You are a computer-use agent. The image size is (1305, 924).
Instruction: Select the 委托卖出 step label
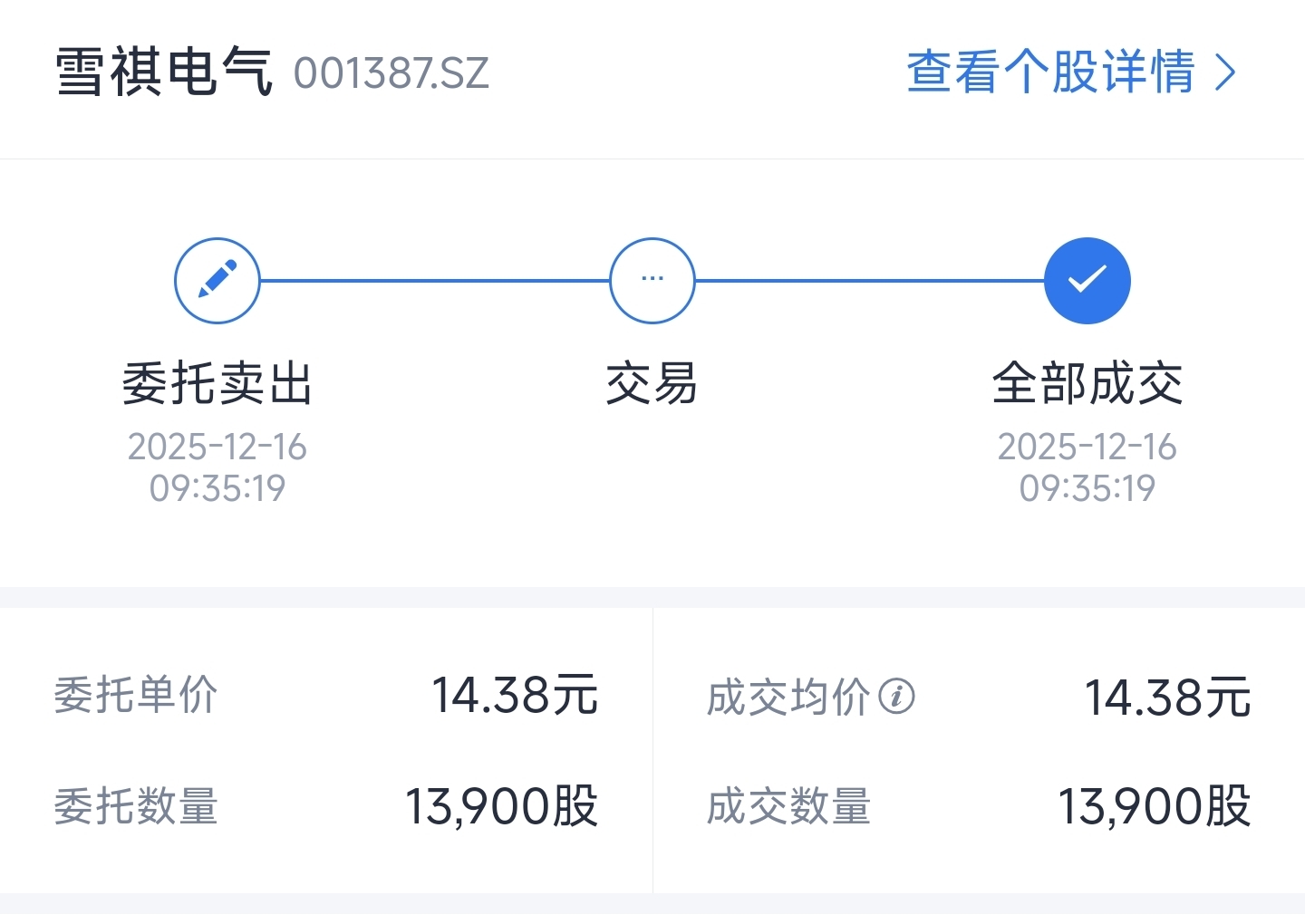[x=217, y=383]
